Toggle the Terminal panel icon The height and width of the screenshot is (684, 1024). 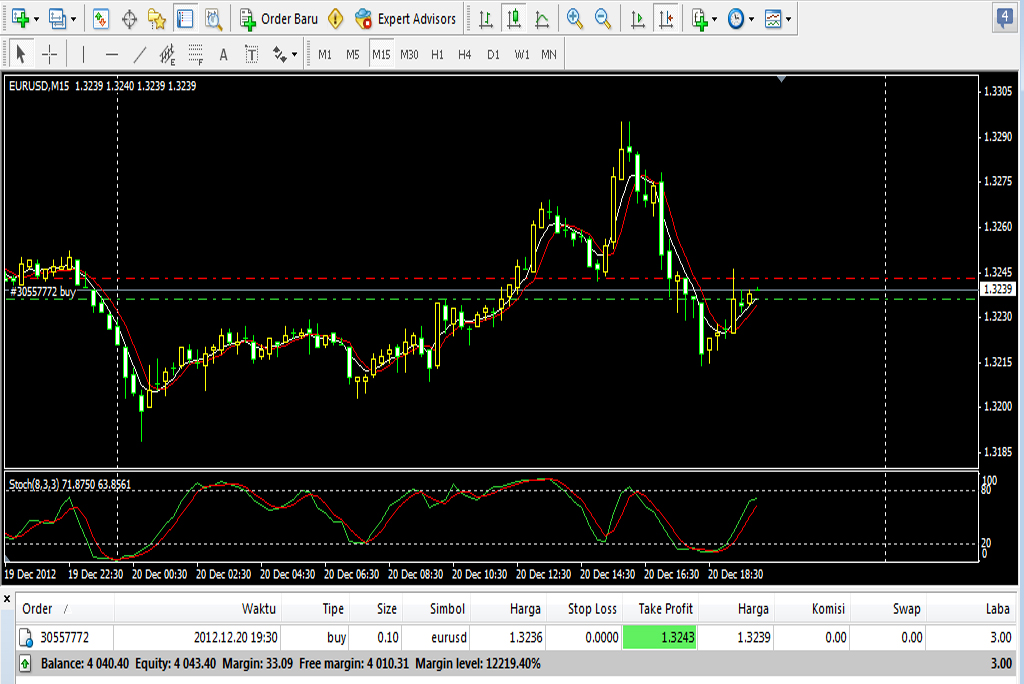tap(185, 19)
